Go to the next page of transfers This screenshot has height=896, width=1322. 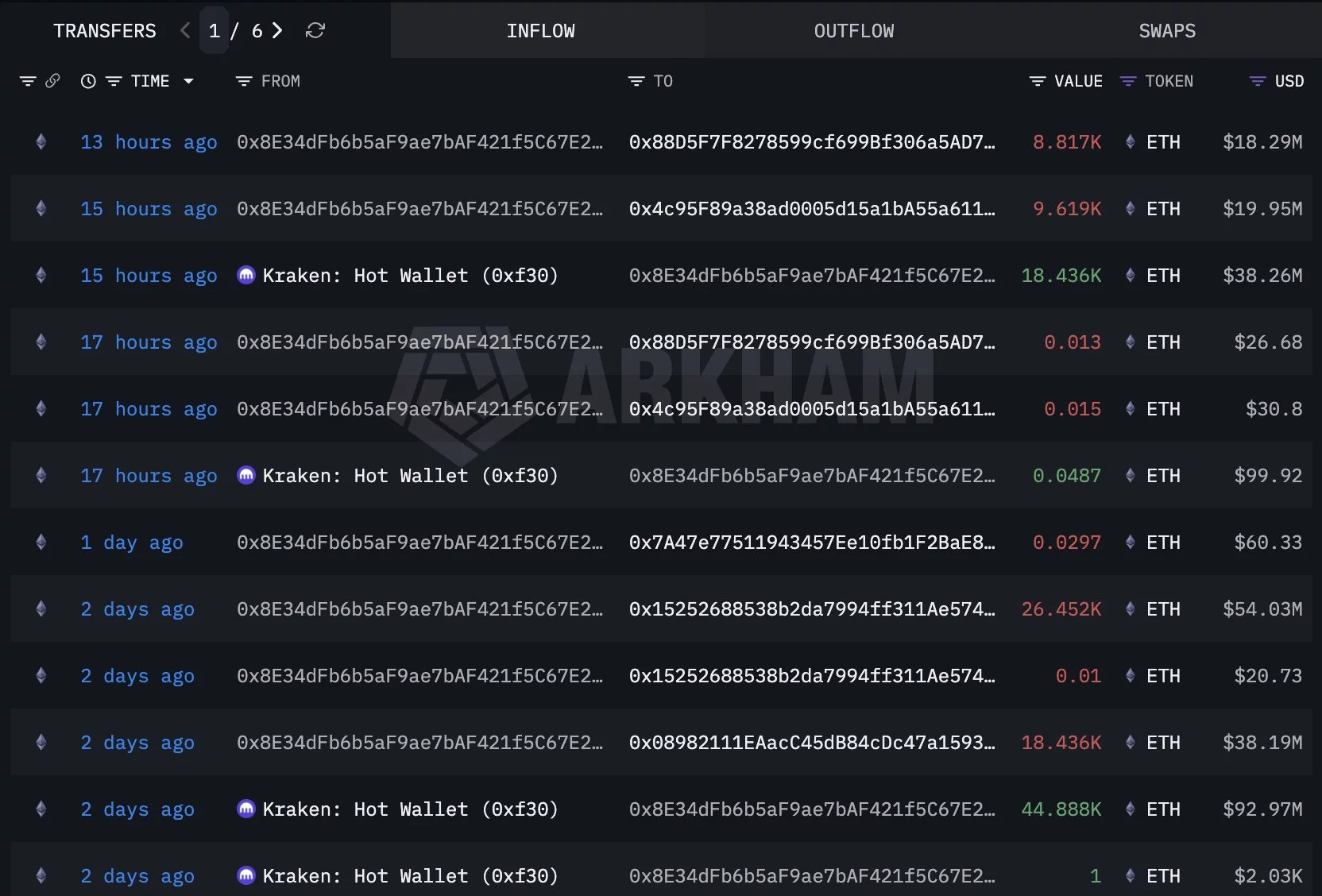click(x=276, y=30)
